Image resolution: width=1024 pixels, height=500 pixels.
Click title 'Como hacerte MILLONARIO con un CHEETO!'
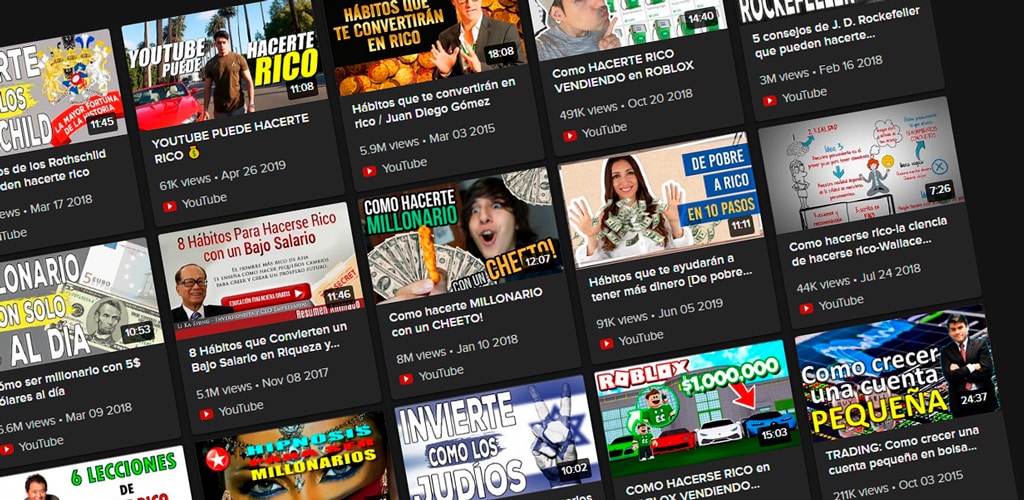click(466, 312)
